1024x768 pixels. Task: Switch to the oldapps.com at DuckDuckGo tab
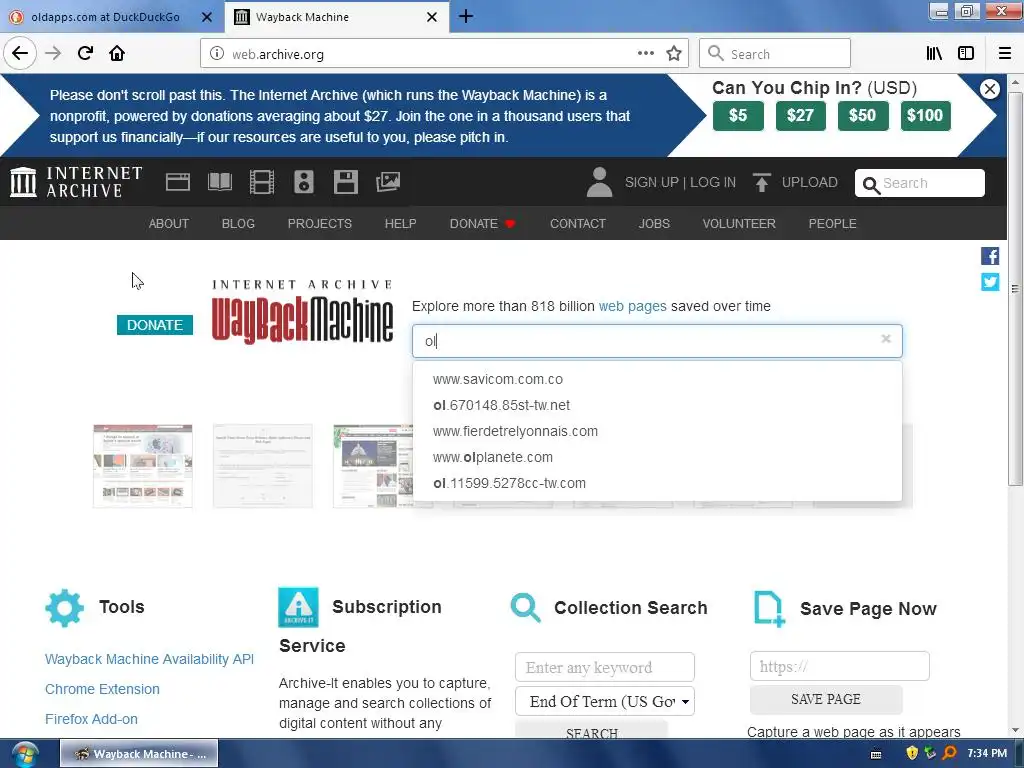(x=105, y=17)
